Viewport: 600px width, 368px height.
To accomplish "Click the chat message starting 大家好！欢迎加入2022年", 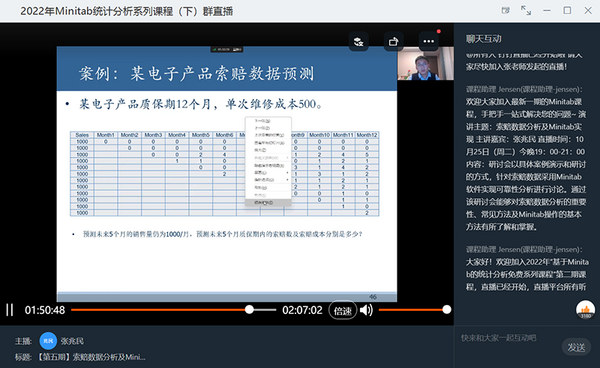I will [527, 274].
